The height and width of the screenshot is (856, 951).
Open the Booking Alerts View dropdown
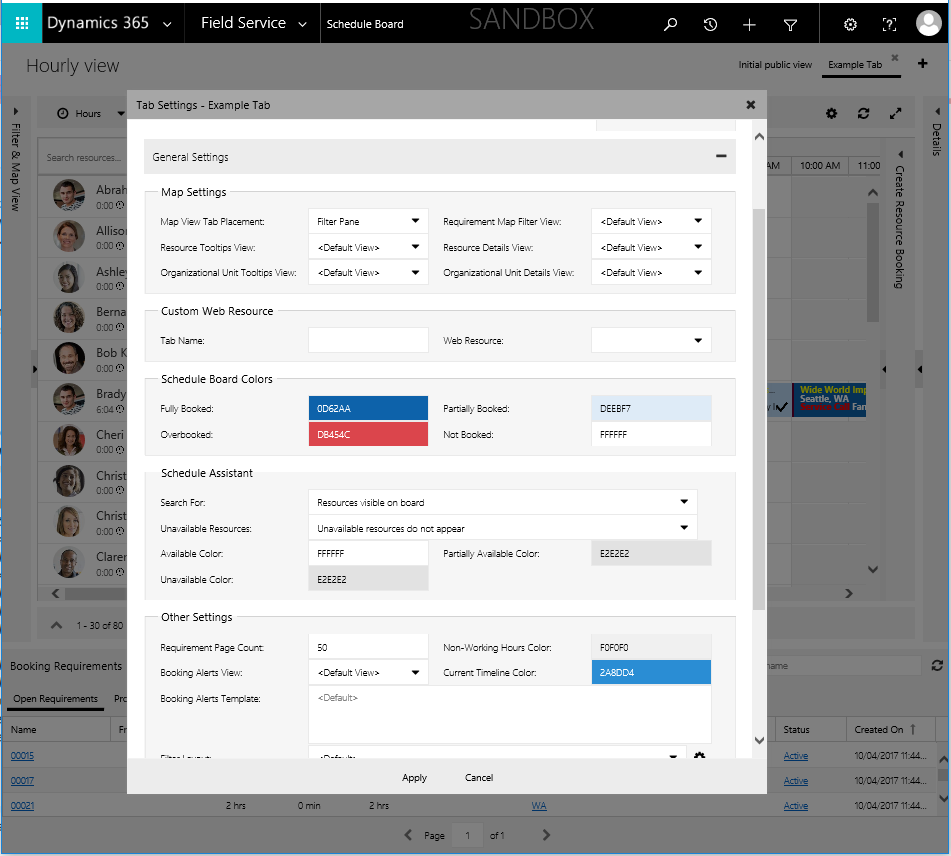pyautogui.click(x=368, y=673)
